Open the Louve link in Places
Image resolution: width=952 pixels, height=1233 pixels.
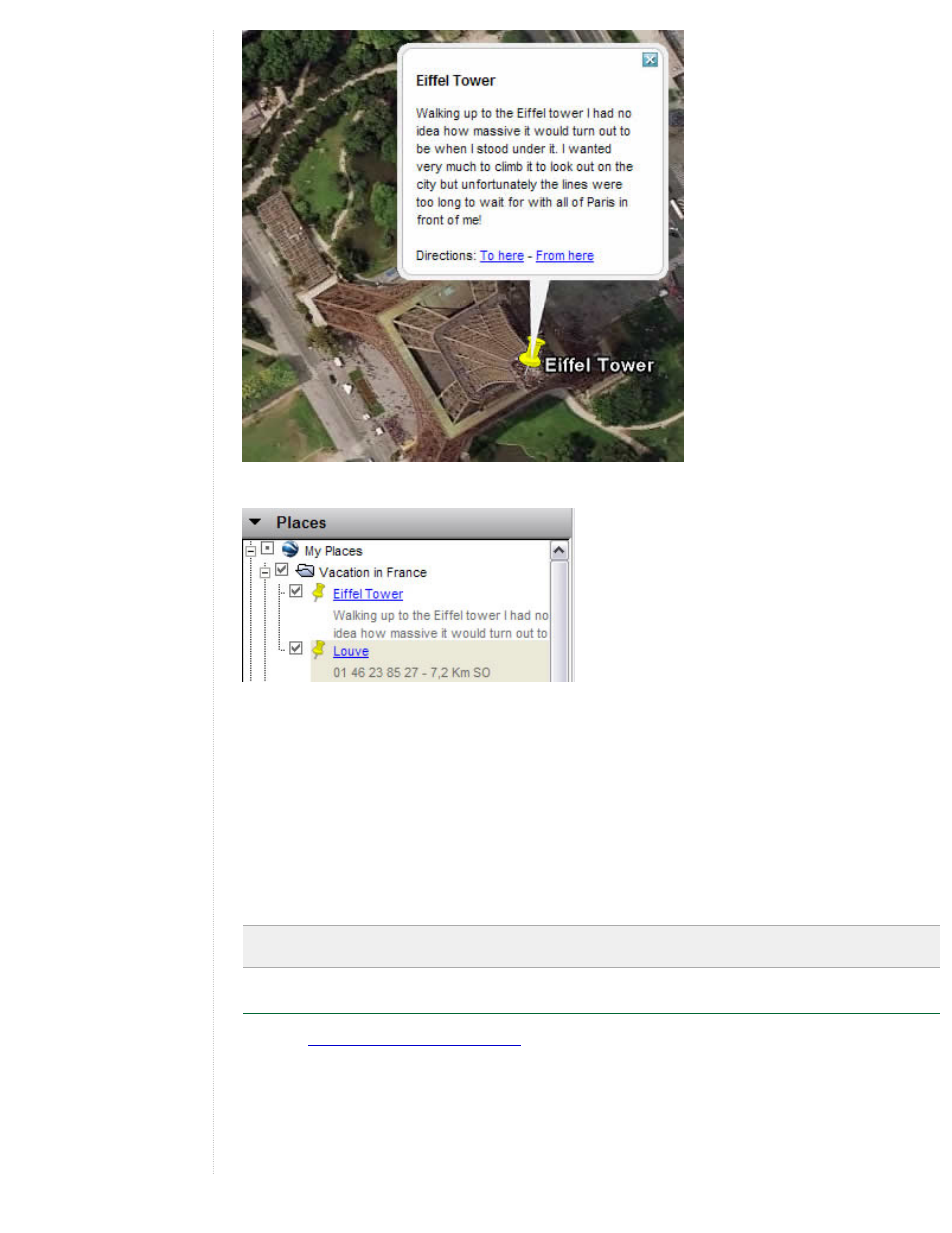pos(351,652)
